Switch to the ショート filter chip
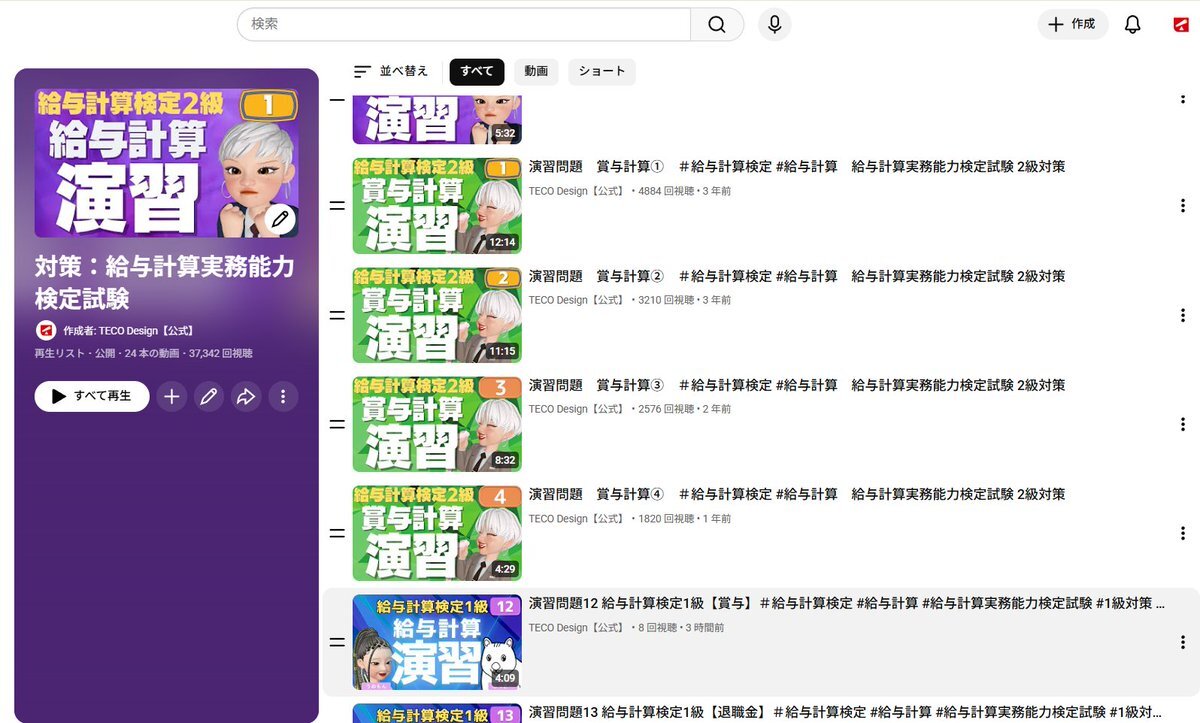1200x723 pixels. point(602,72)
